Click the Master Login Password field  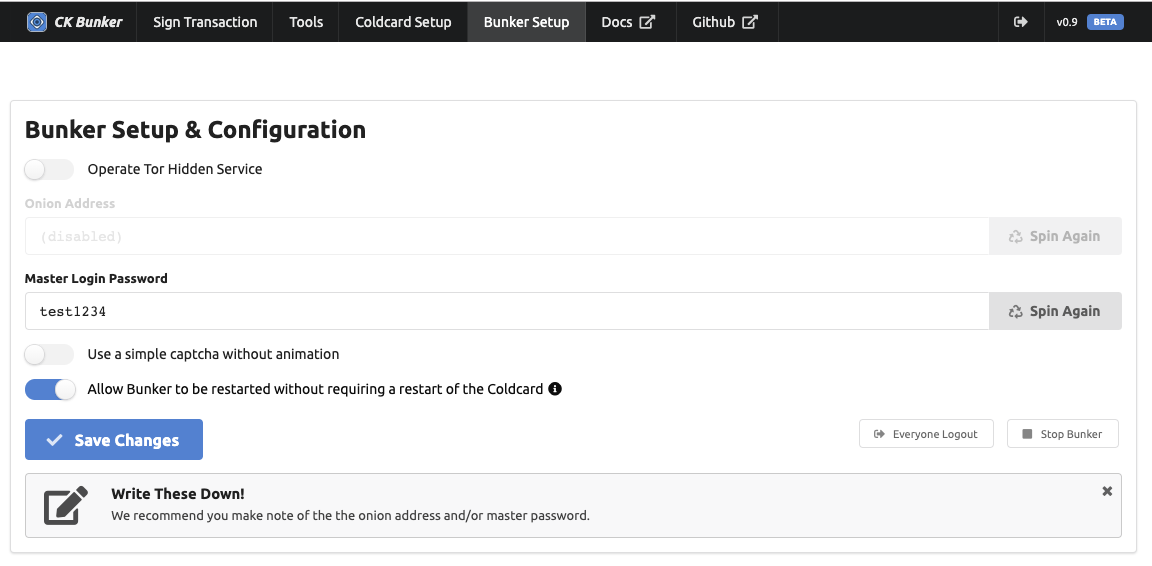point(507,311)
